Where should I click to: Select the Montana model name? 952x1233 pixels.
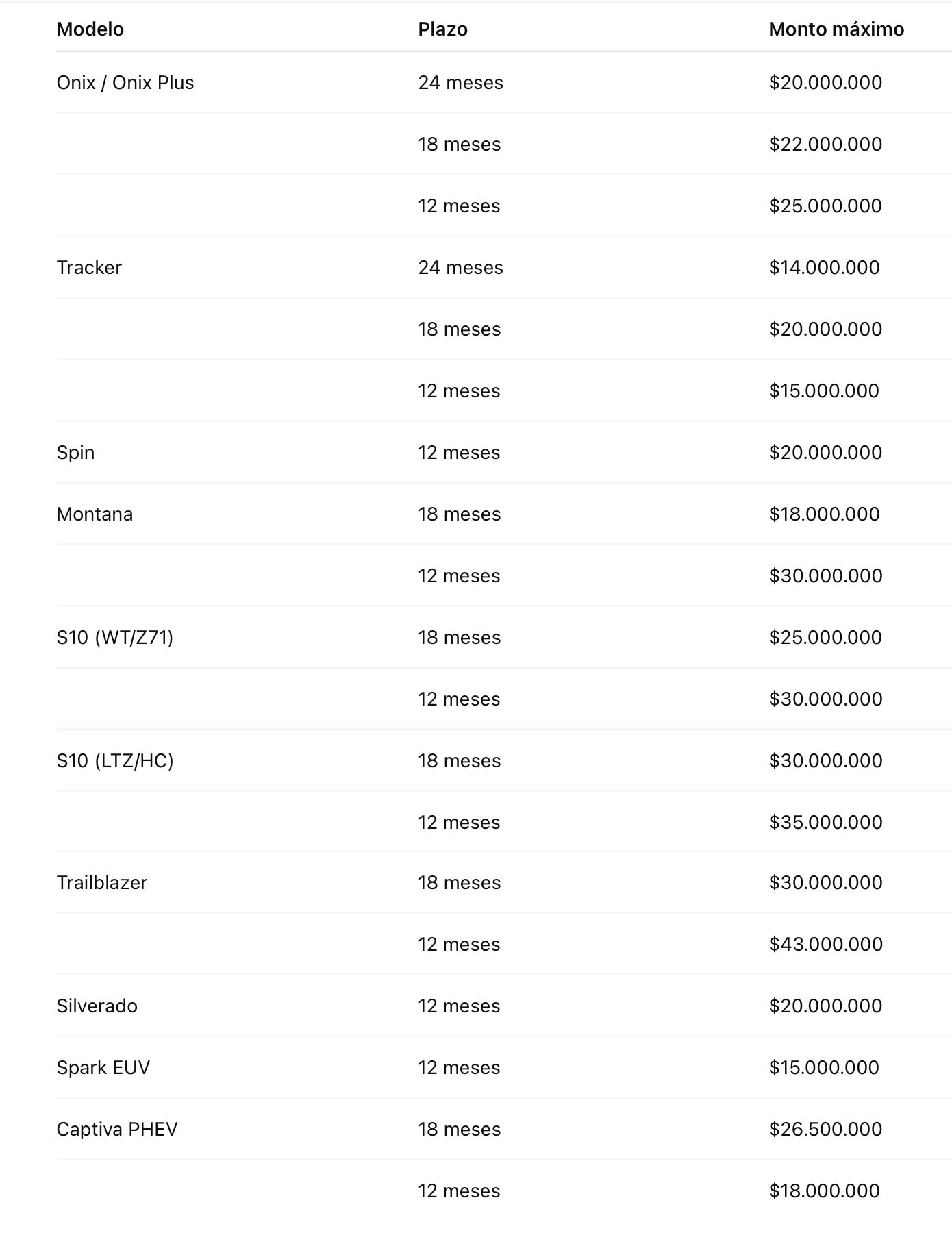pyautogui.click(x=95, y=514)
